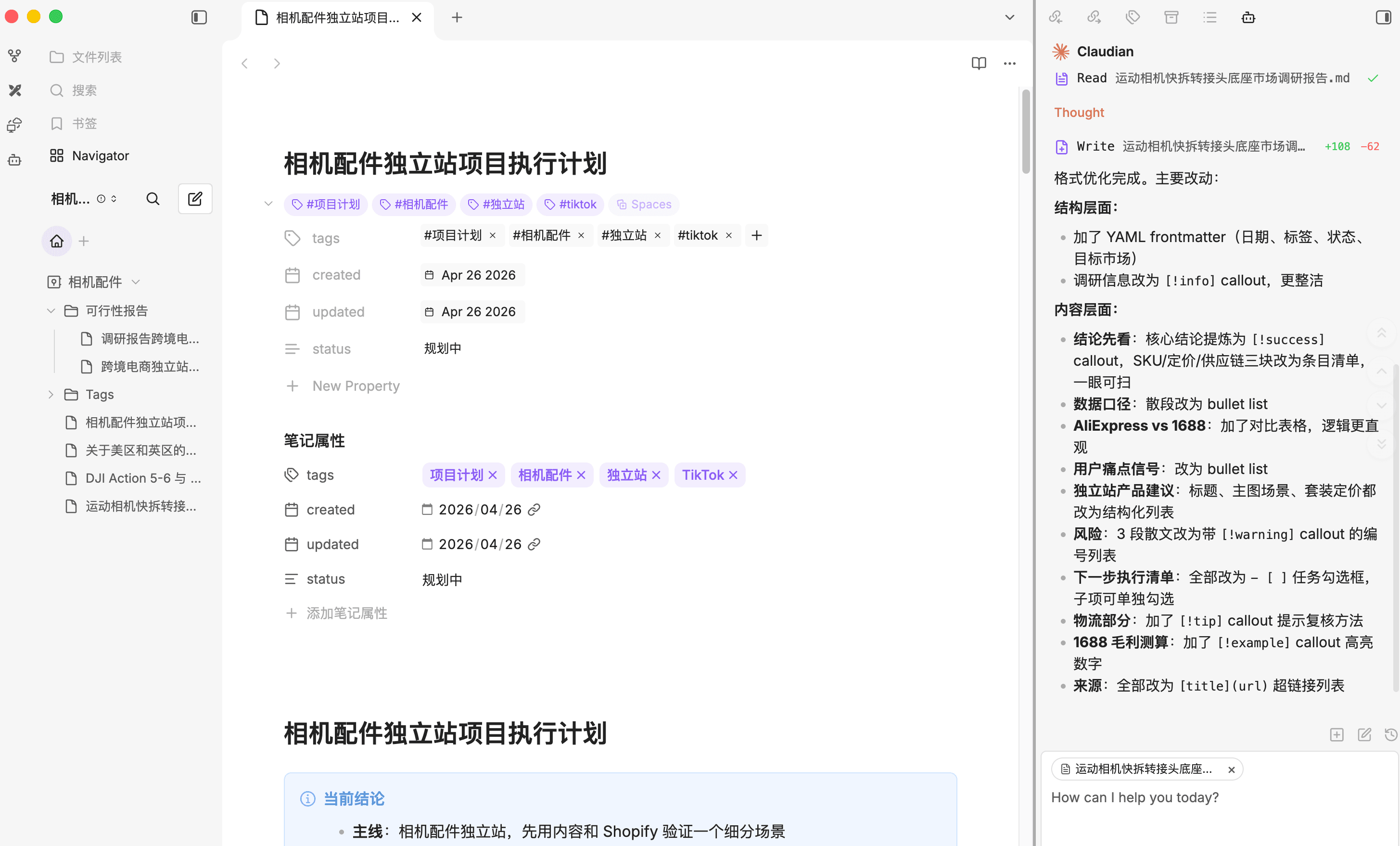The image size is (1400, 846).
Task: Expand the Write tool call entry
Action: [x=1217, y=147]
